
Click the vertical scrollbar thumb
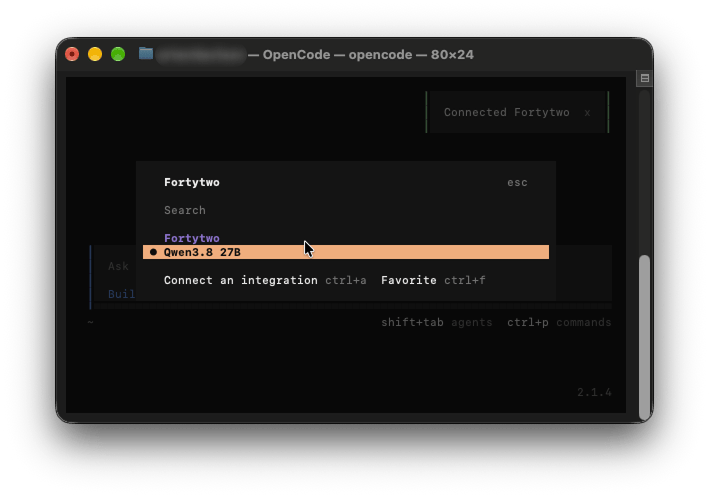coord(644,337)
